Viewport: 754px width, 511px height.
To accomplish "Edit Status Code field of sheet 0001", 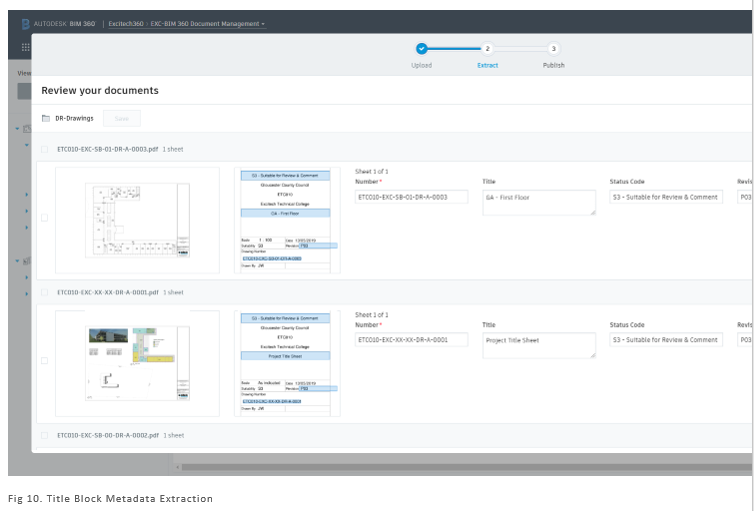I will tap(666, 340).
